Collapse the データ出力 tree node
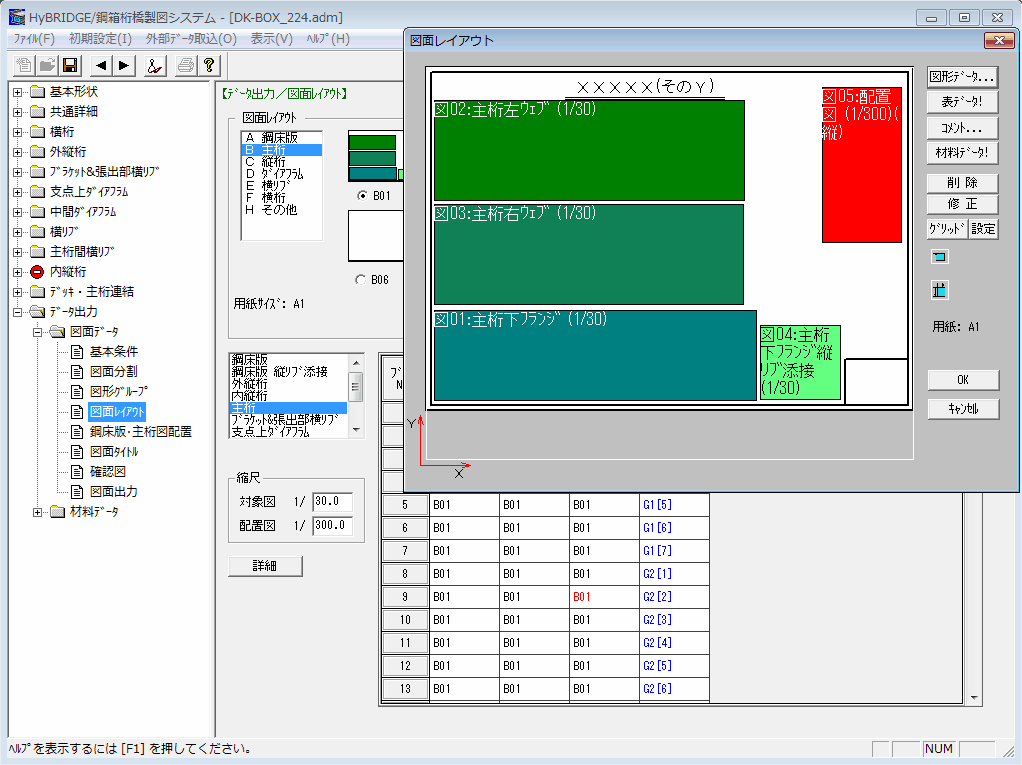Image resolution: width=1022 pixels, height=765 pixels. click(17, 311)
